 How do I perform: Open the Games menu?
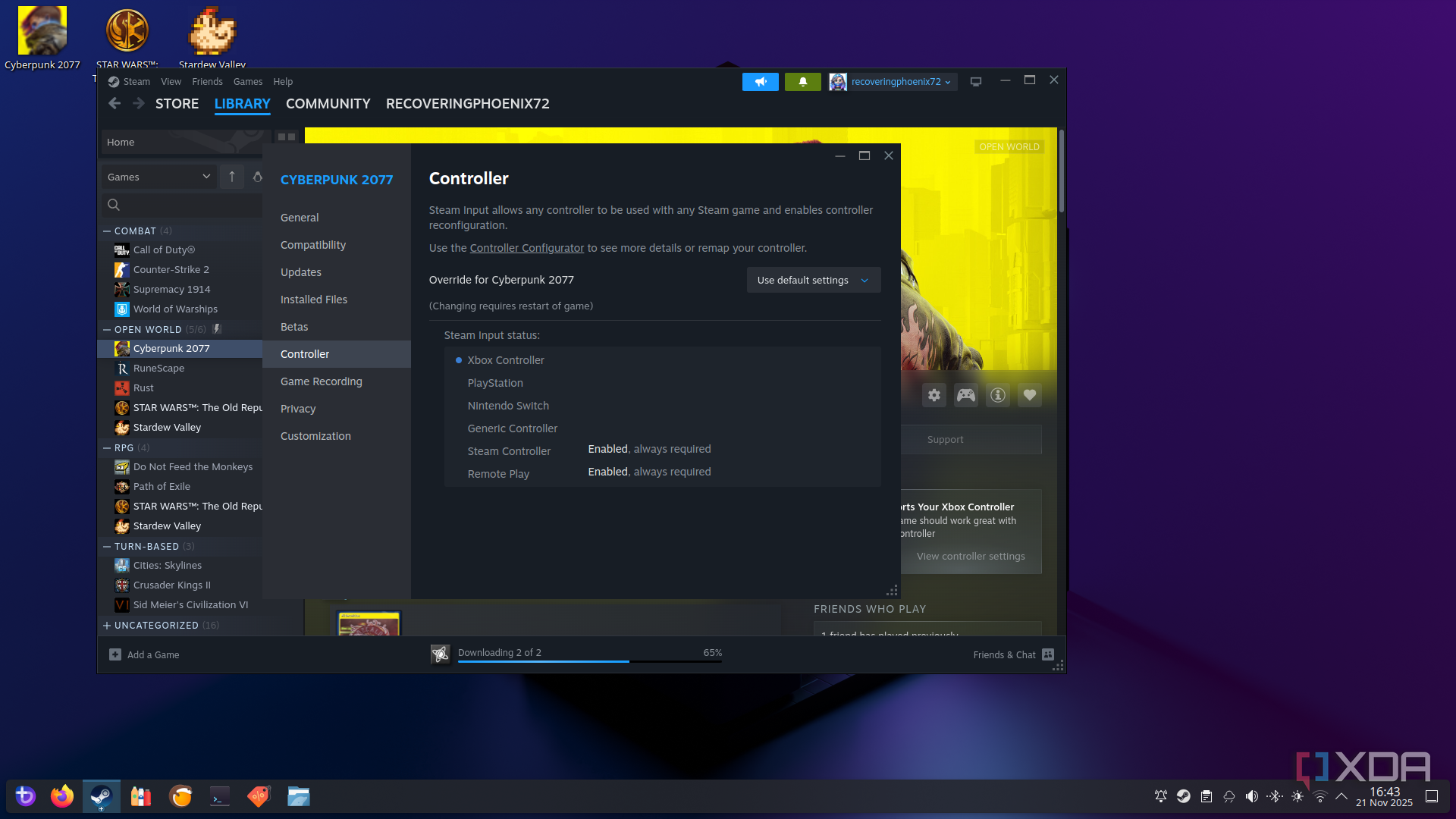[x=248, y=82]
